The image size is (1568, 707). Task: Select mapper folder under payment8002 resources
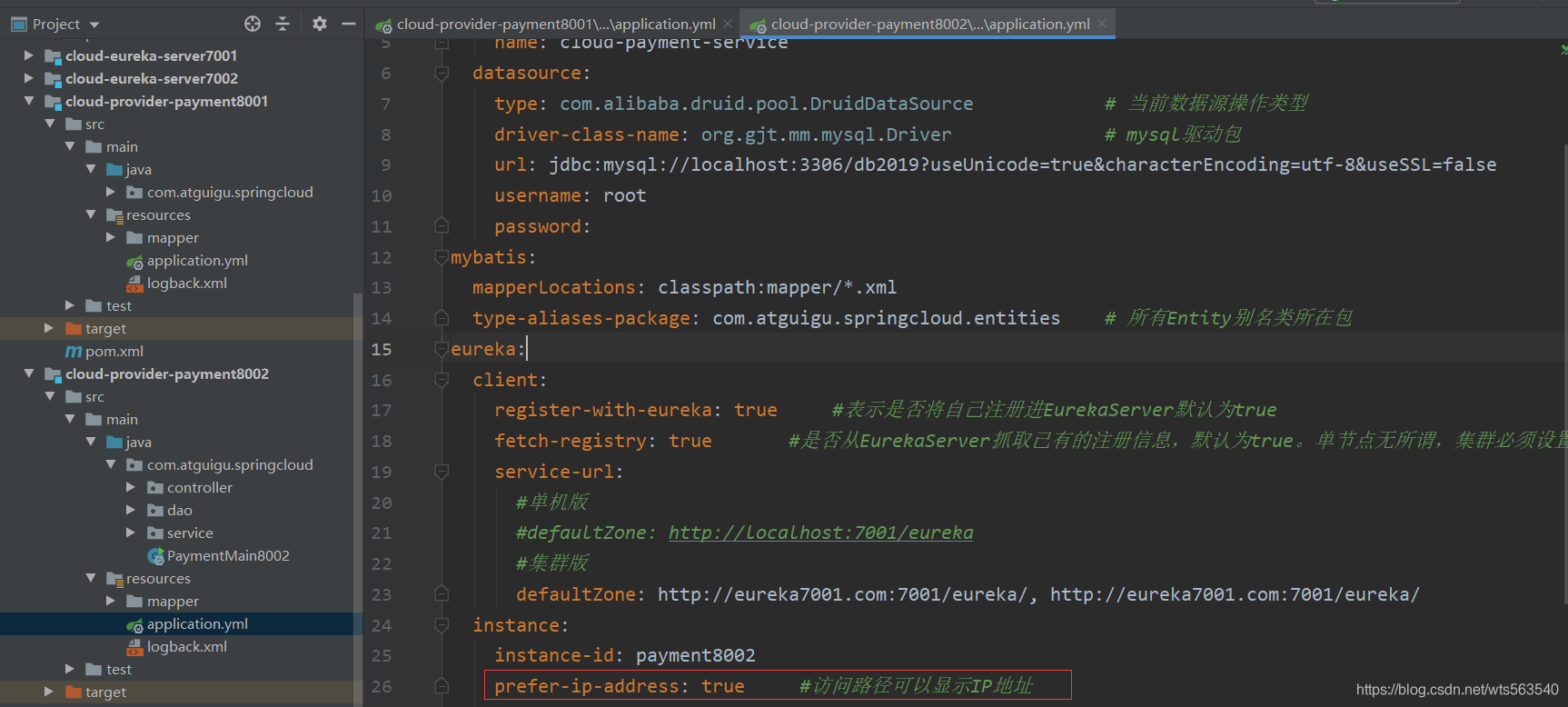(x=173, y=601)
